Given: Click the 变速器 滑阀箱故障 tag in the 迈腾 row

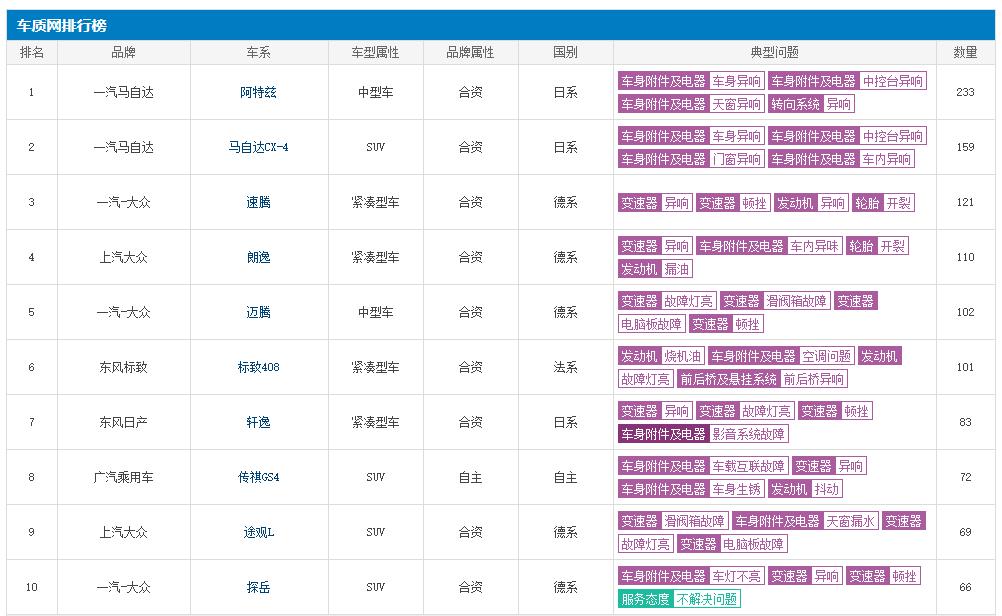Looking at the screenshot, I should pyautogui.click(x=775, y=301).
